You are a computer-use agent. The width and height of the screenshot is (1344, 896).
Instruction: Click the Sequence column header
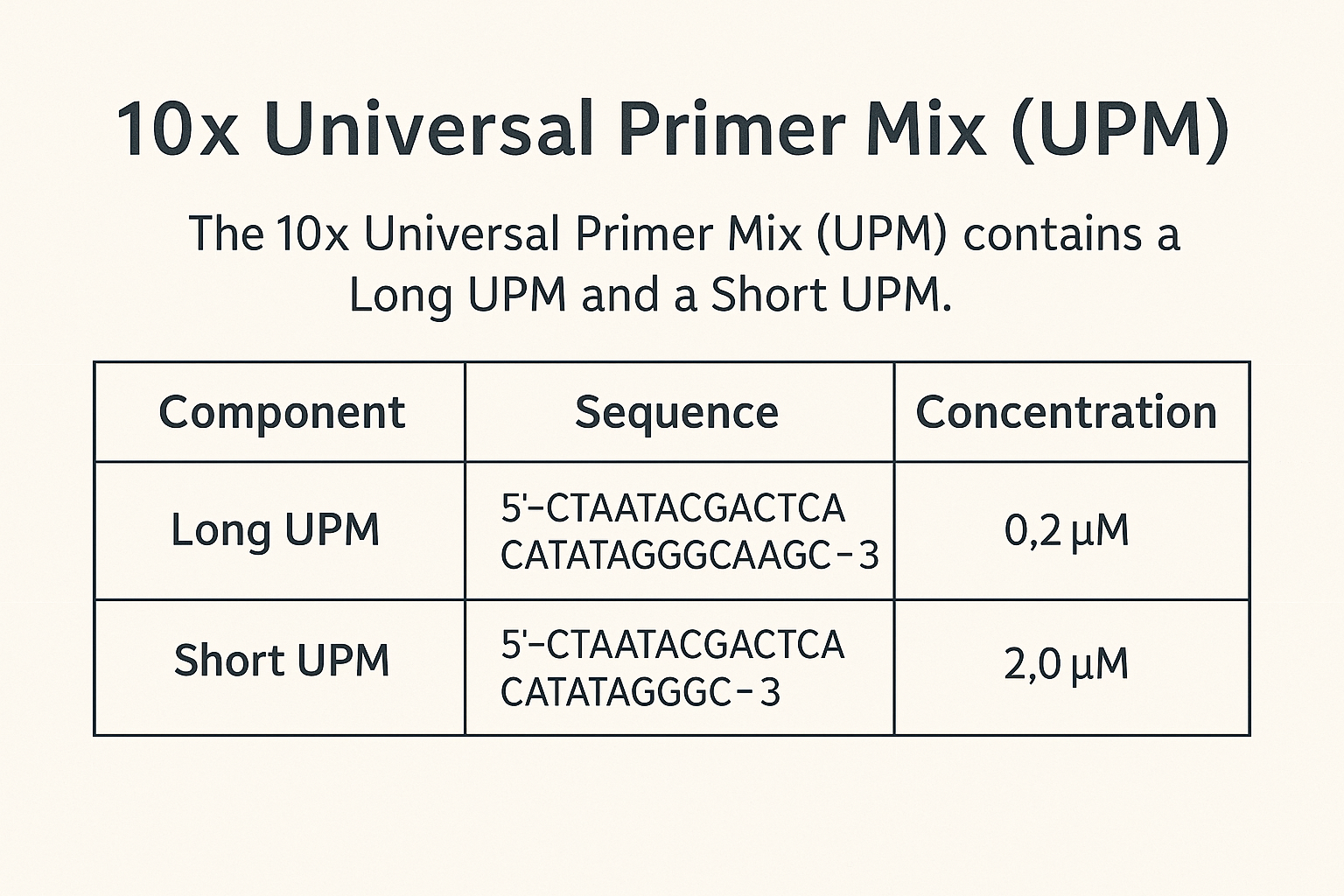(676, 411)
